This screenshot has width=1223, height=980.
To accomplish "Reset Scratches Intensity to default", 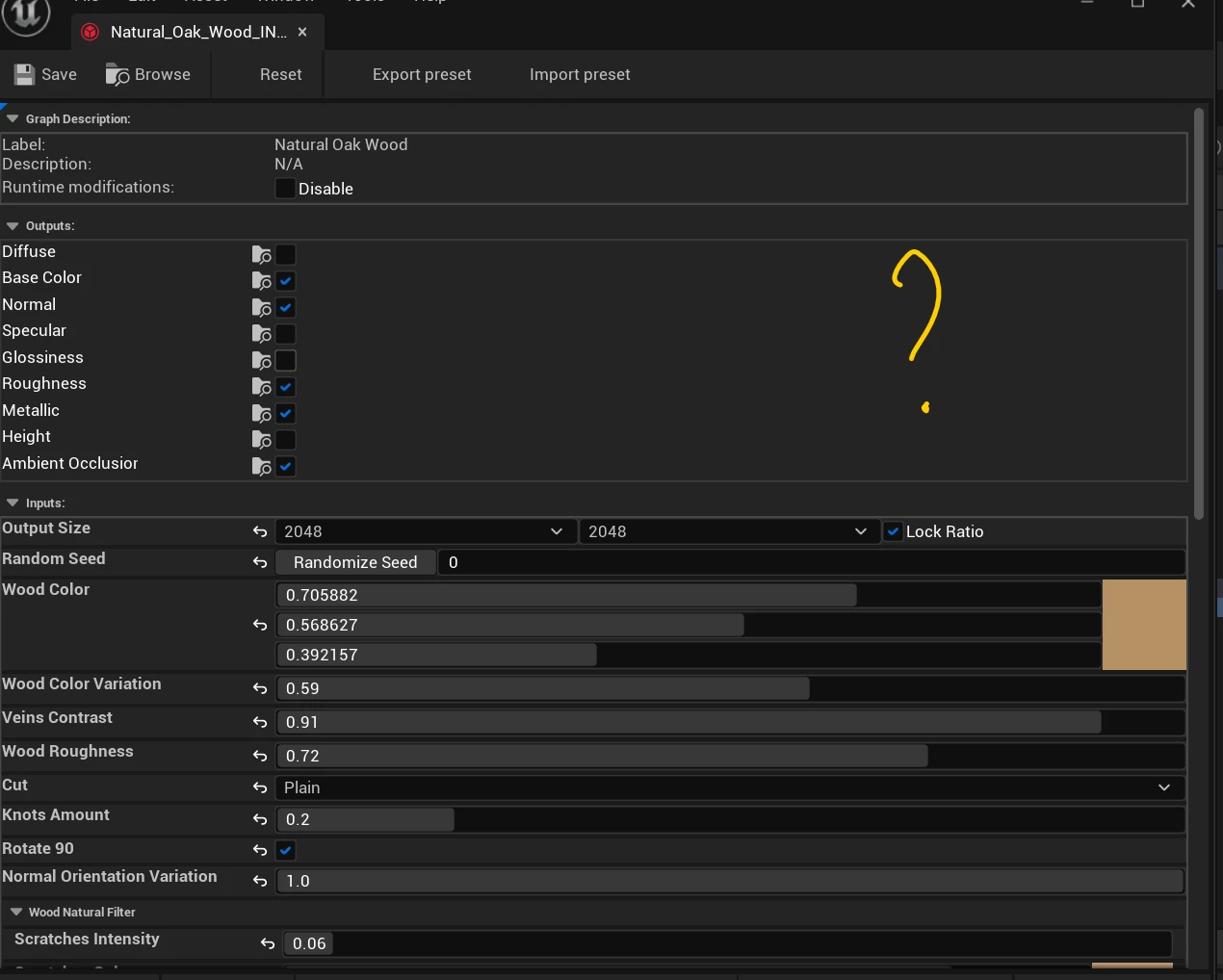I will (268, 943).
